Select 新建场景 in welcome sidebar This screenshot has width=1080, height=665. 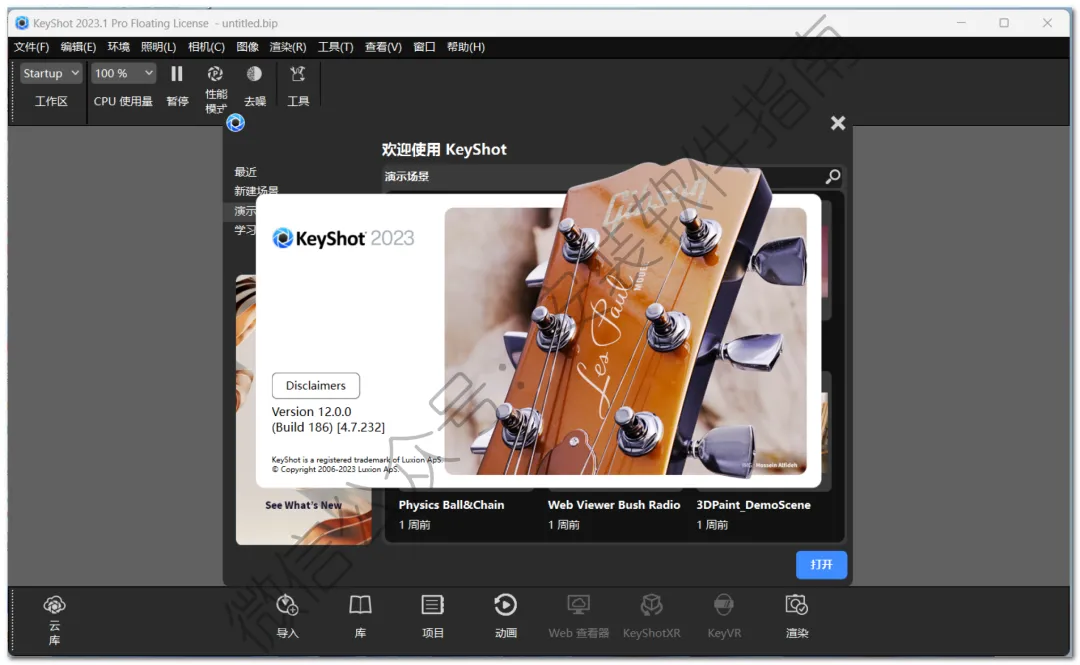pos(256,191)
